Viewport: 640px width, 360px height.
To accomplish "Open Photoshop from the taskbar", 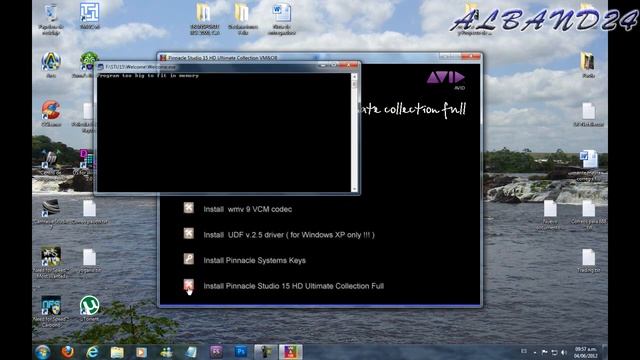I will [x=241, y=351].
